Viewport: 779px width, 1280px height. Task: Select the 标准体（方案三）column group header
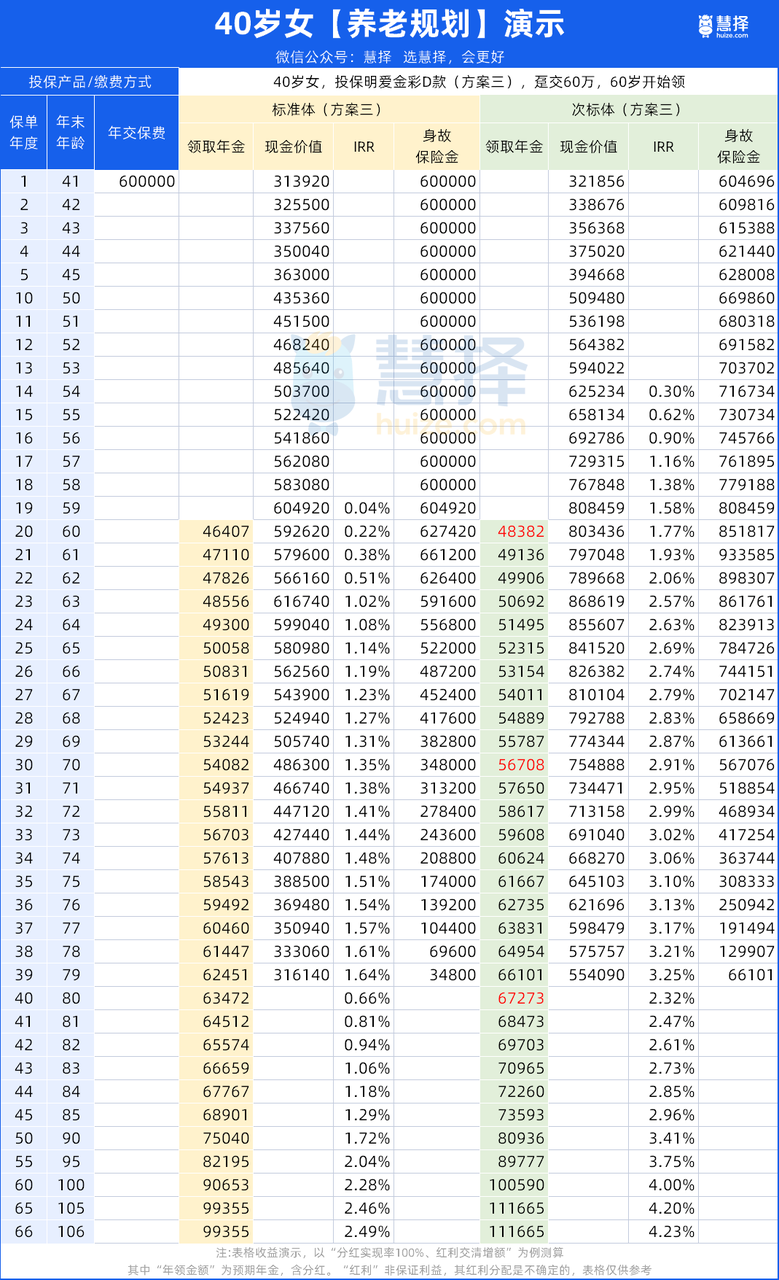(327, 109)
